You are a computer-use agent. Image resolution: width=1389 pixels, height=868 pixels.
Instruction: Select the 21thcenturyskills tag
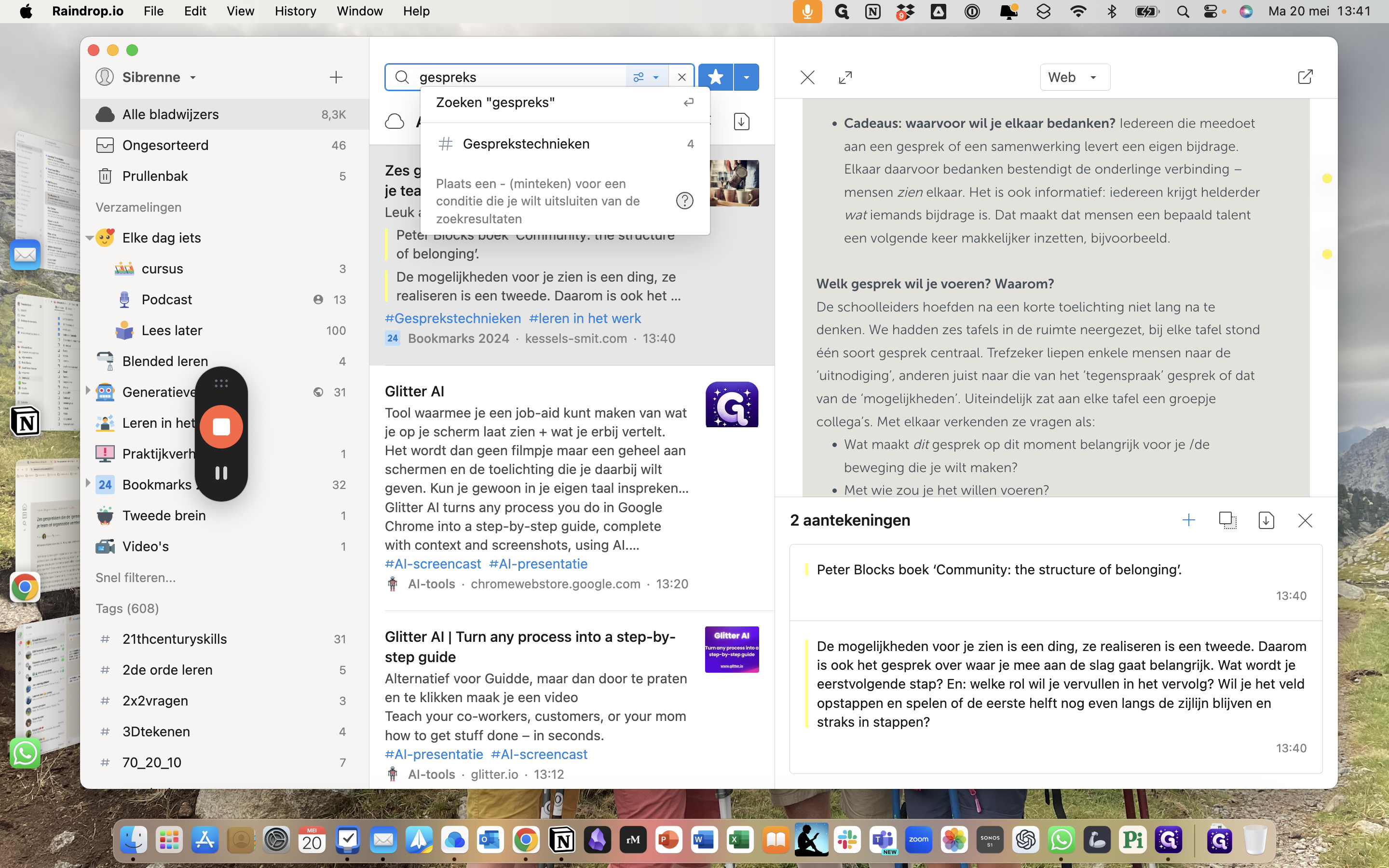224,639
